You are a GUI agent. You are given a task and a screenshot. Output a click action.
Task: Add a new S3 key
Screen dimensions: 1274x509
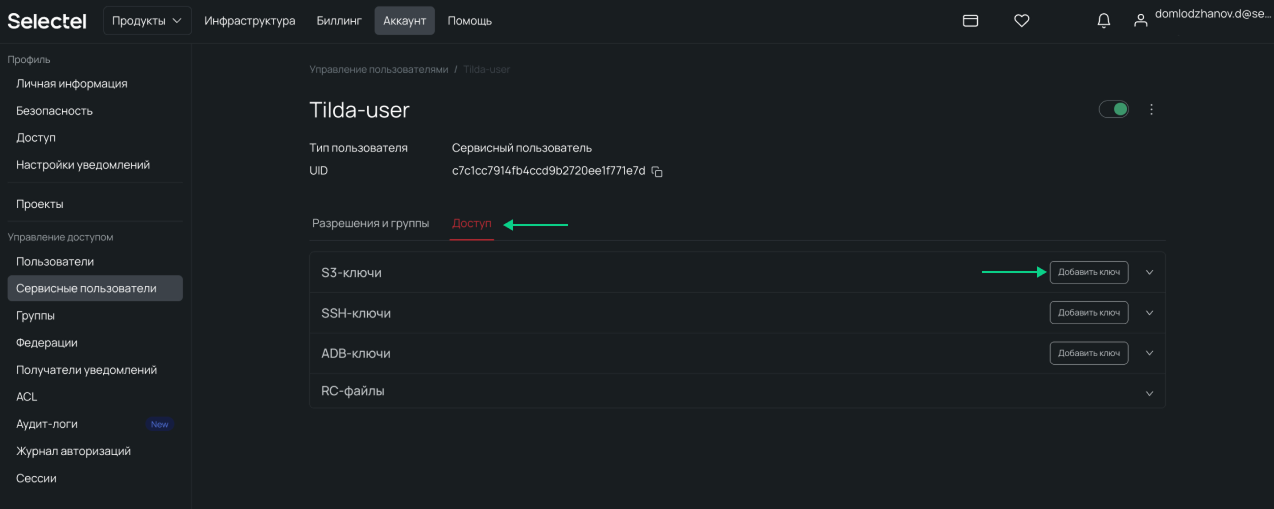tap(1088, 272)
